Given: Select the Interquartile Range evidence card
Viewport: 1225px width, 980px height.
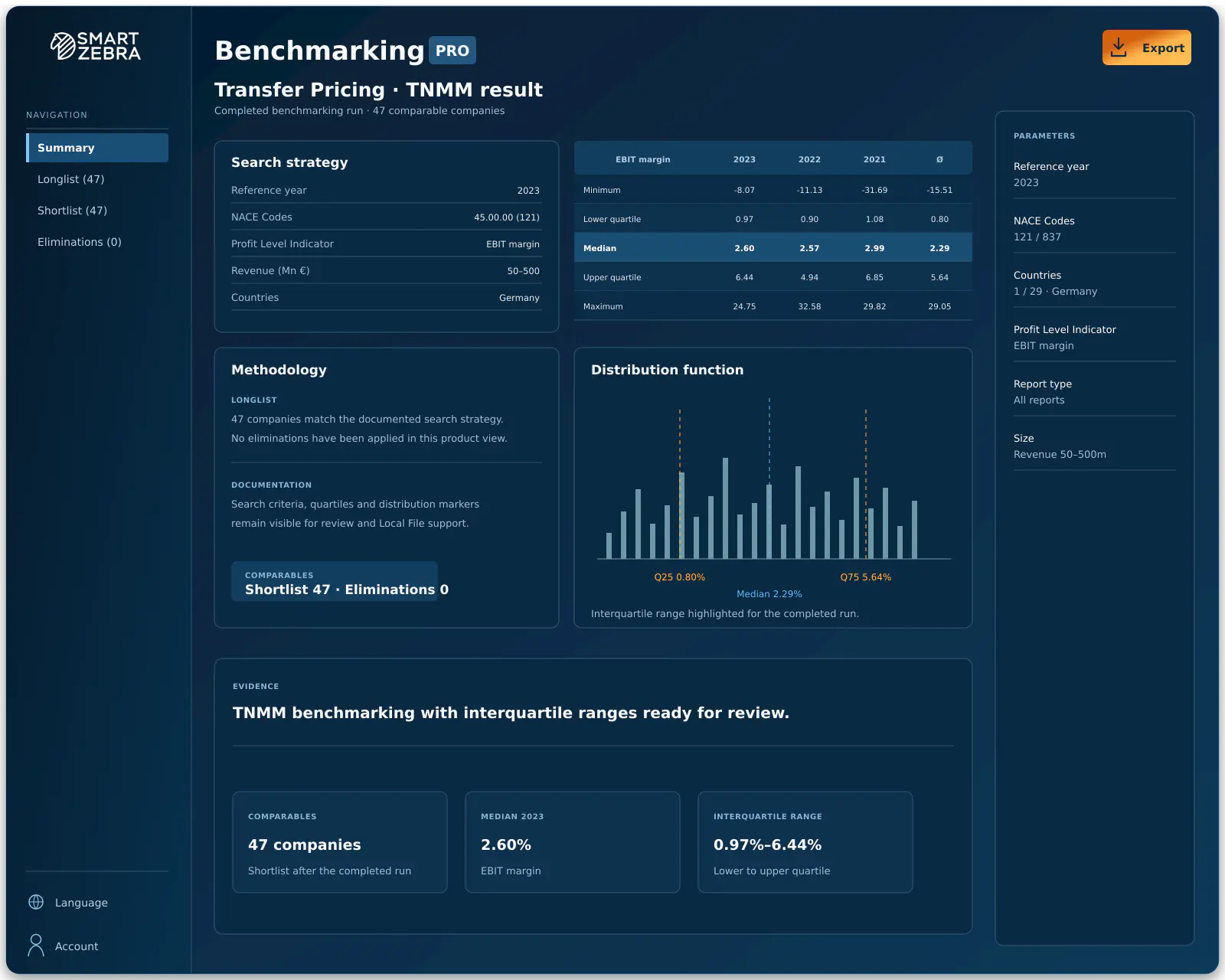Looking at the screenshot, I should 805,842.
